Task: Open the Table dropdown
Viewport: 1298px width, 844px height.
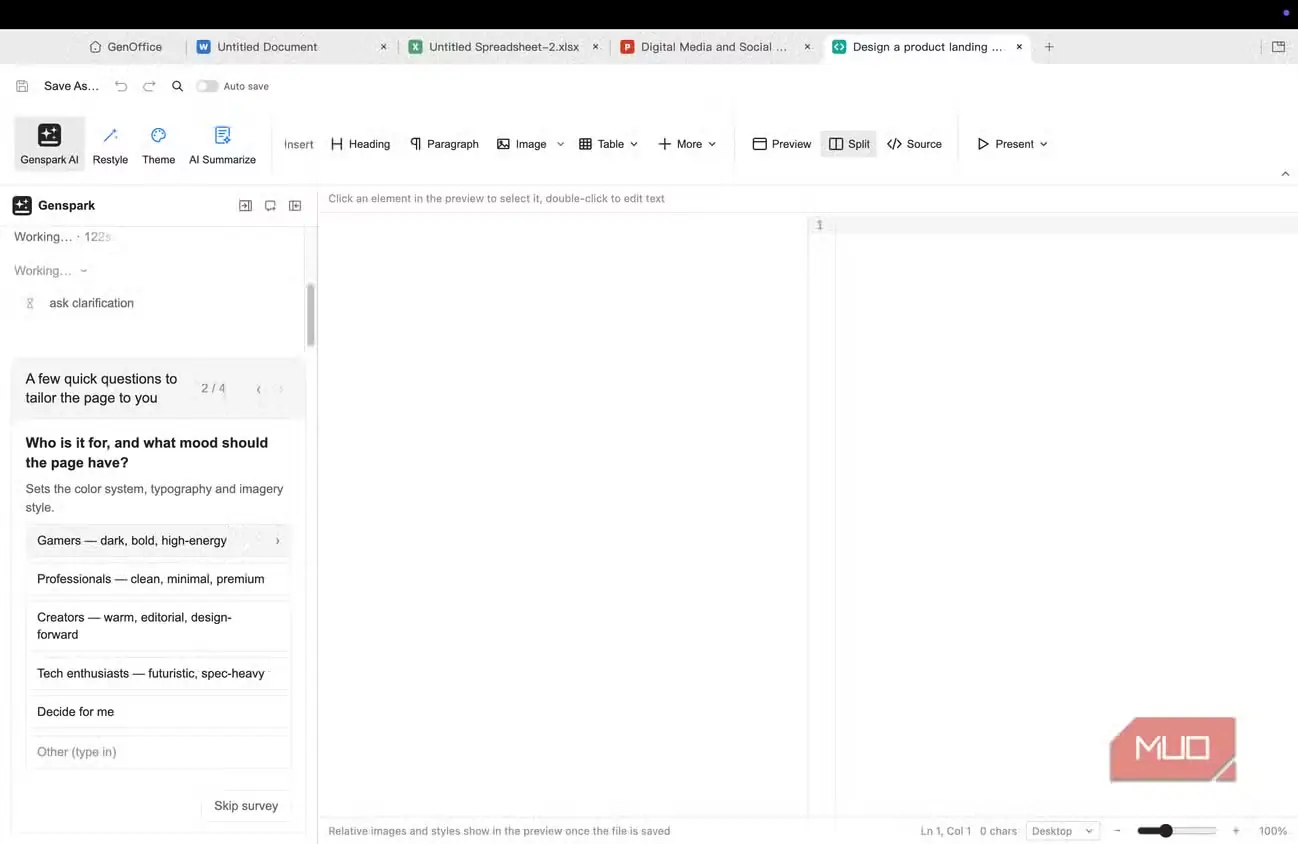Action: pyautogui.click(x=608, y=144)
